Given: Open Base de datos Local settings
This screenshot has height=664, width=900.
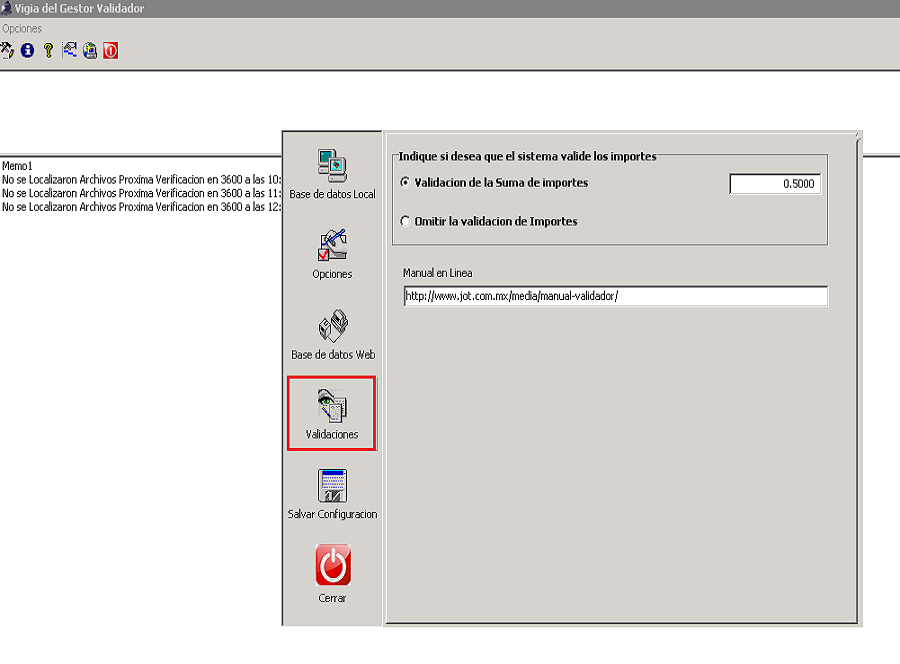Looking at the screenshot, I should click(332, 172).
